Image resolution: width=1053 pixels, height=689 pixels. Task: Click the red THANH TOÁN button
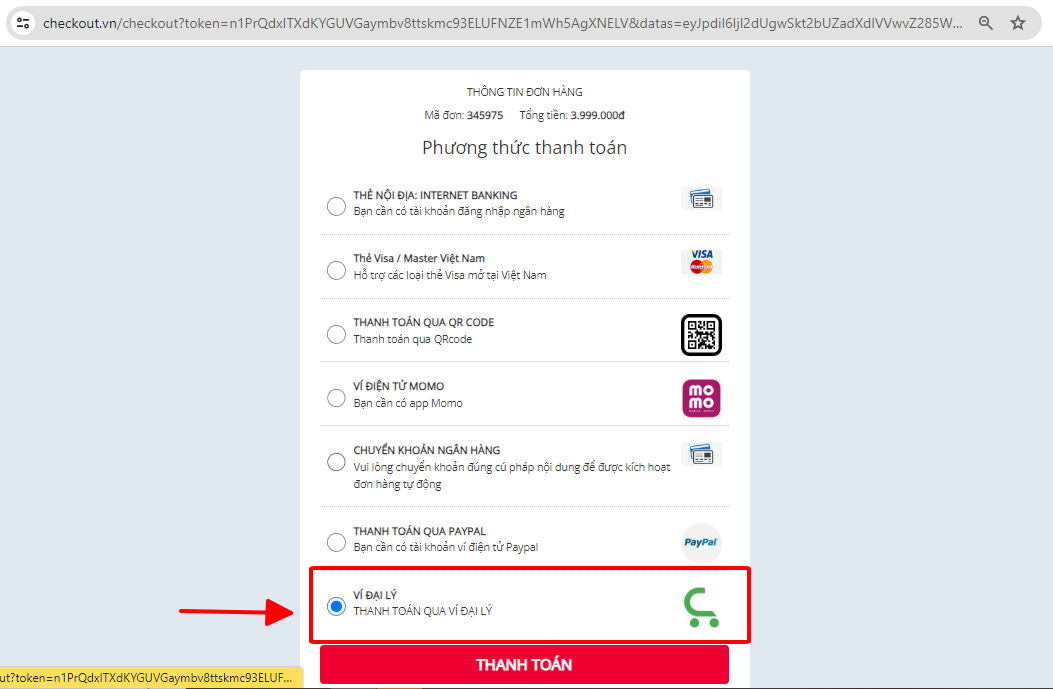click(524, 665)
